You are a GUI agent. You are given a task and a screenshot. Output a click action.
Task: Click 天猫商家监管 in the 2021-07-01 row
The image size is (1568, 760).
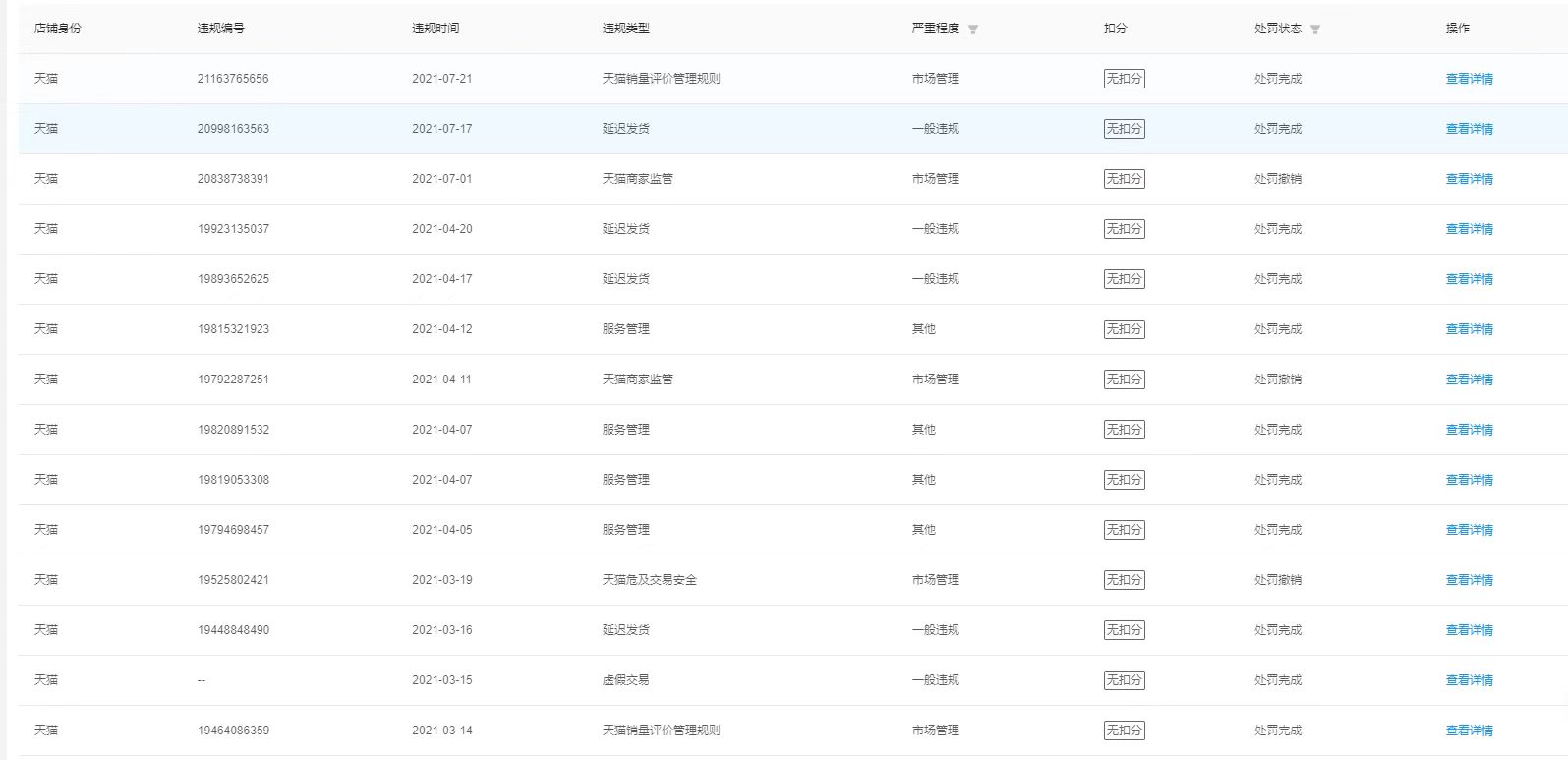[x=638, y=179]
